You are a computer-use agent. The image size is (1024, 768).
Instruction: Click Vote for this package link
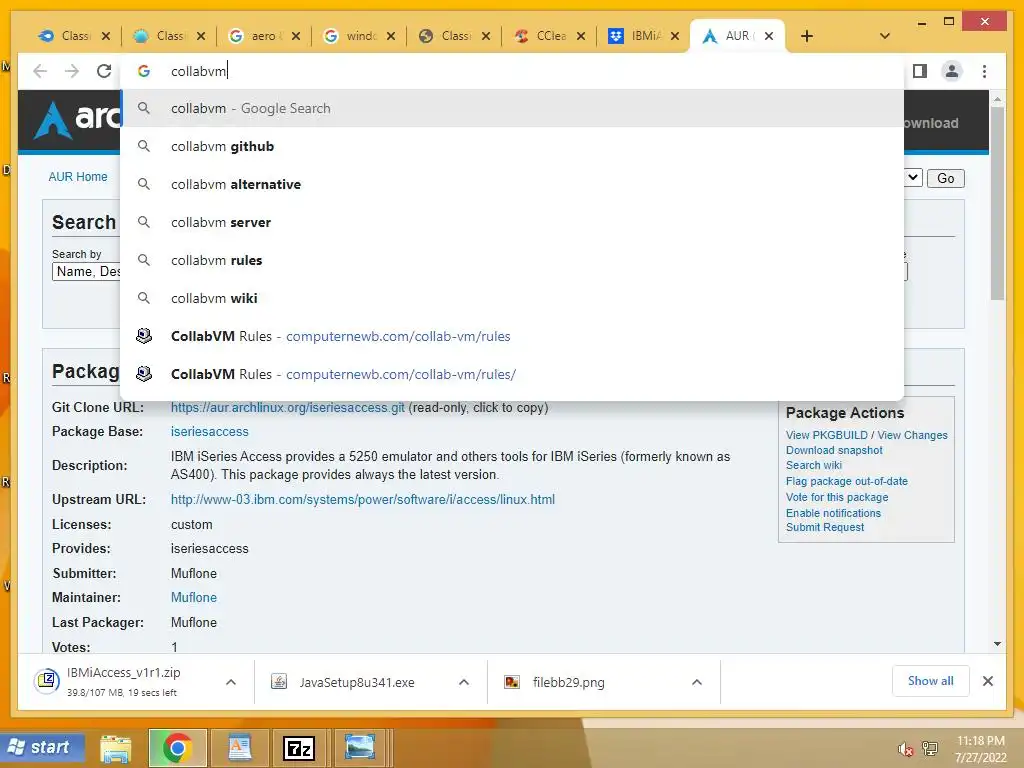(x=837, y=497)
